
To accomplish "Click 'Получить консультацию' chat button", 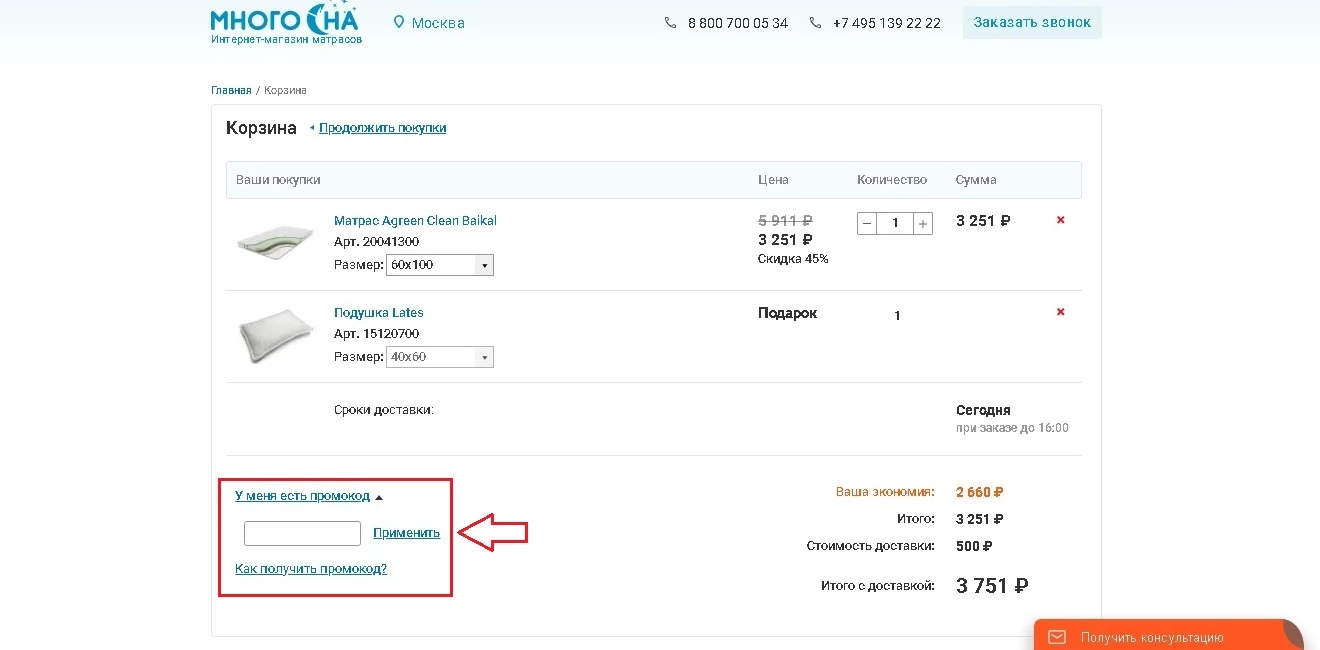I will [x=1168, y=634].
